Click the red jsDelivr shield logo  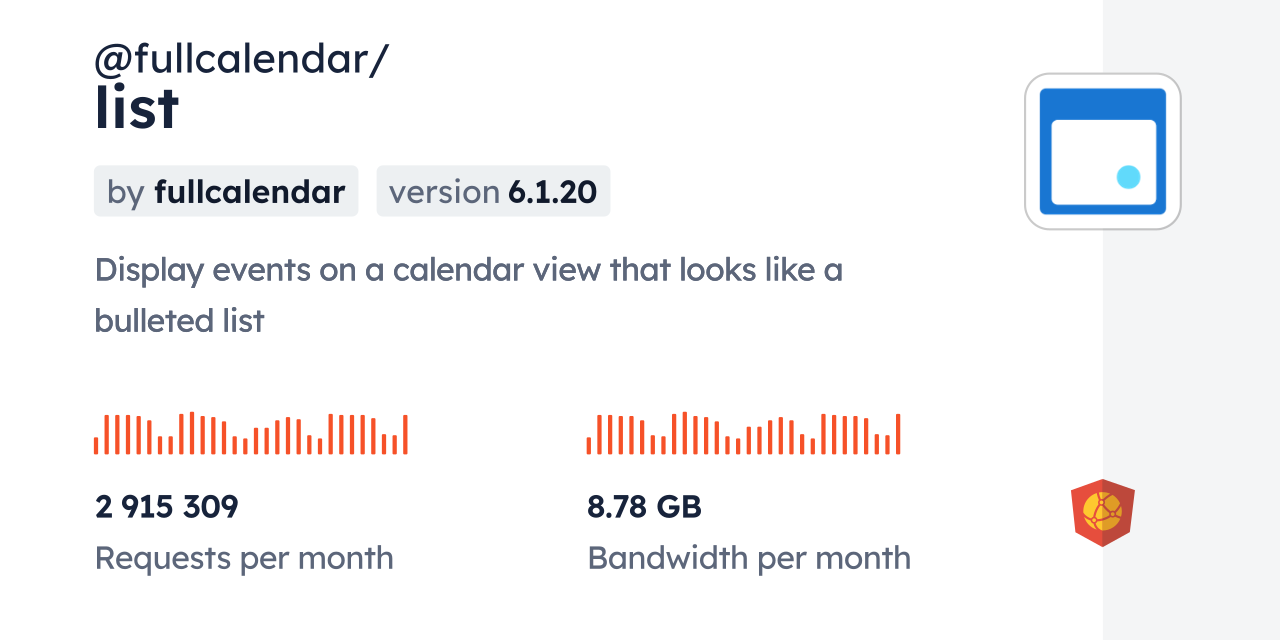click(1102, 513)
